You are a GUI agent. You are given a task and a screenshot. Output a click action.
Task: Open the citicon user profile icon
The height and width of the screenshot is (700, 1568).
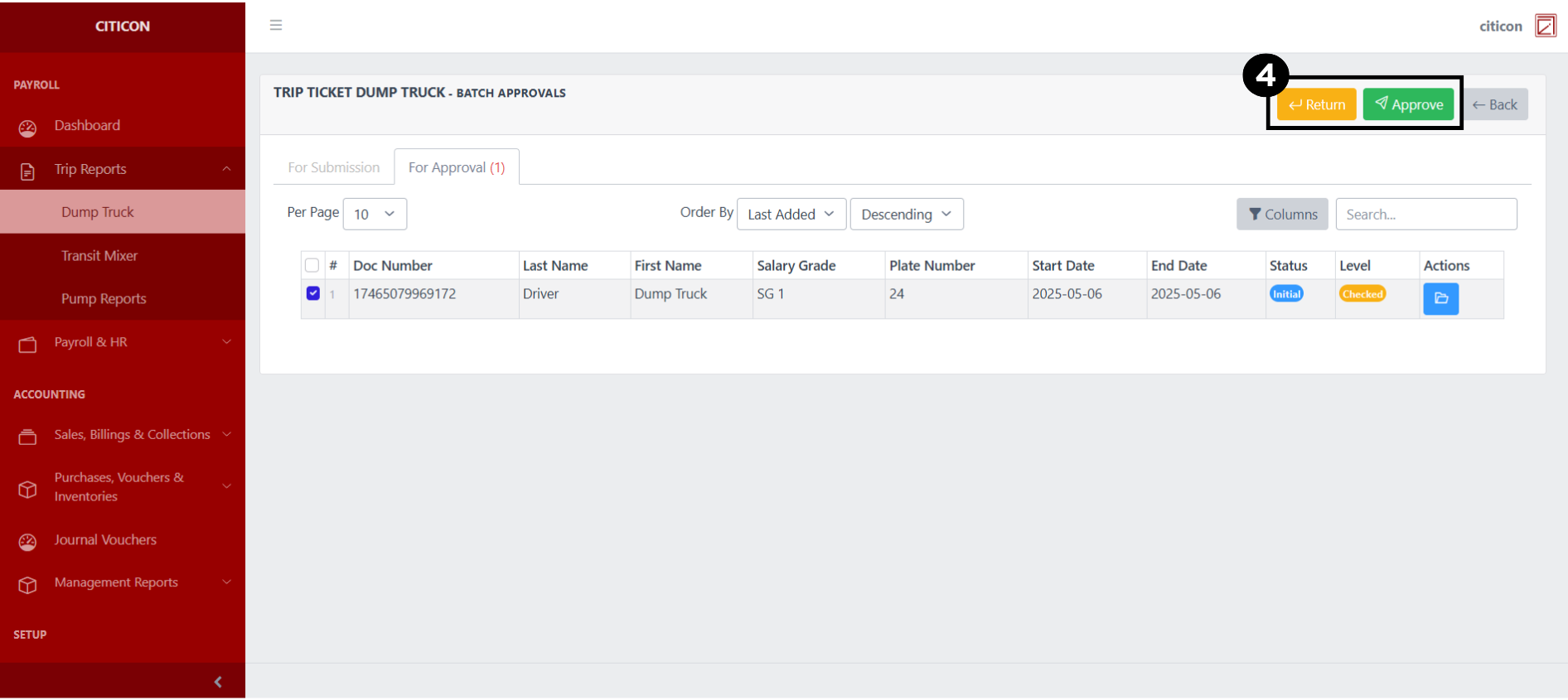click(1545, 26)
